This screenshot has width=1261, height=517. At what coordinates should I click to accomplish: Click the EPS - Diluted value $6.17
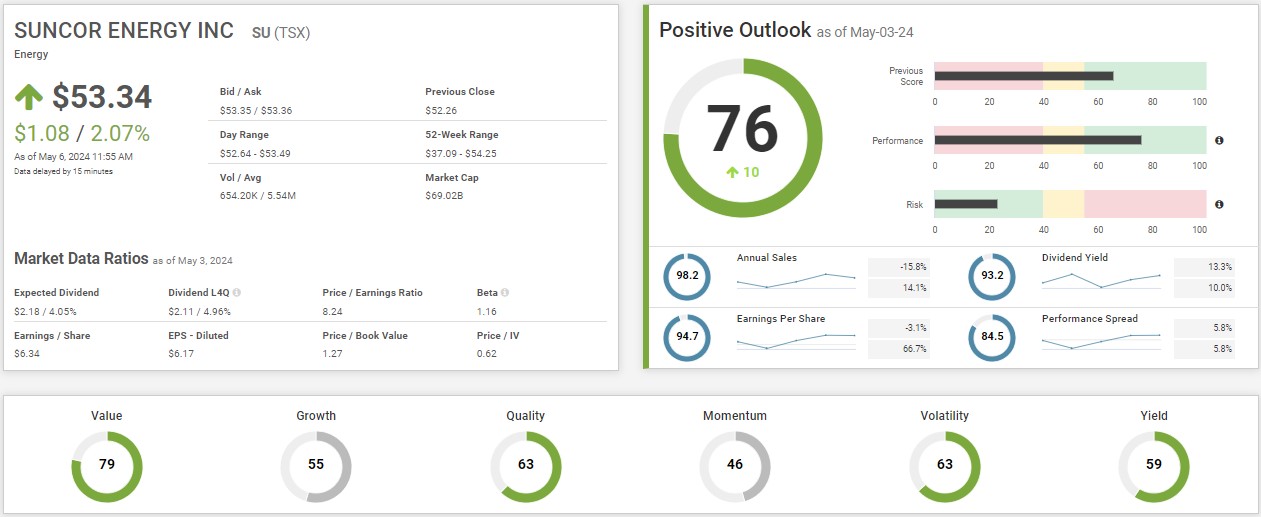pyautogui.click(x=182, y=354)
